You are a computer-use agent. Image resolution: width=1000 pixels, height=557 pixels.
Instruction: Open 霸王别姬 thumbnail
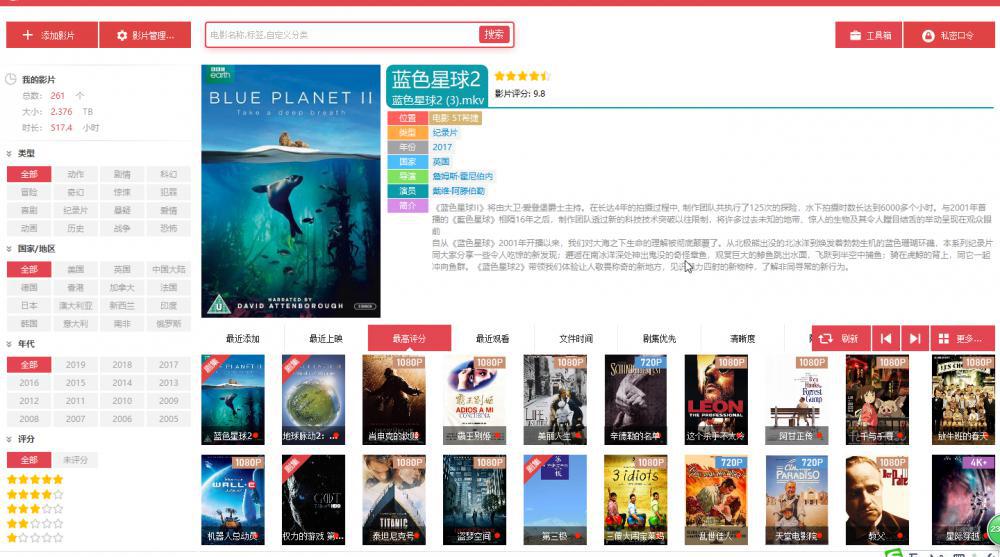click(x=474, y=399)
